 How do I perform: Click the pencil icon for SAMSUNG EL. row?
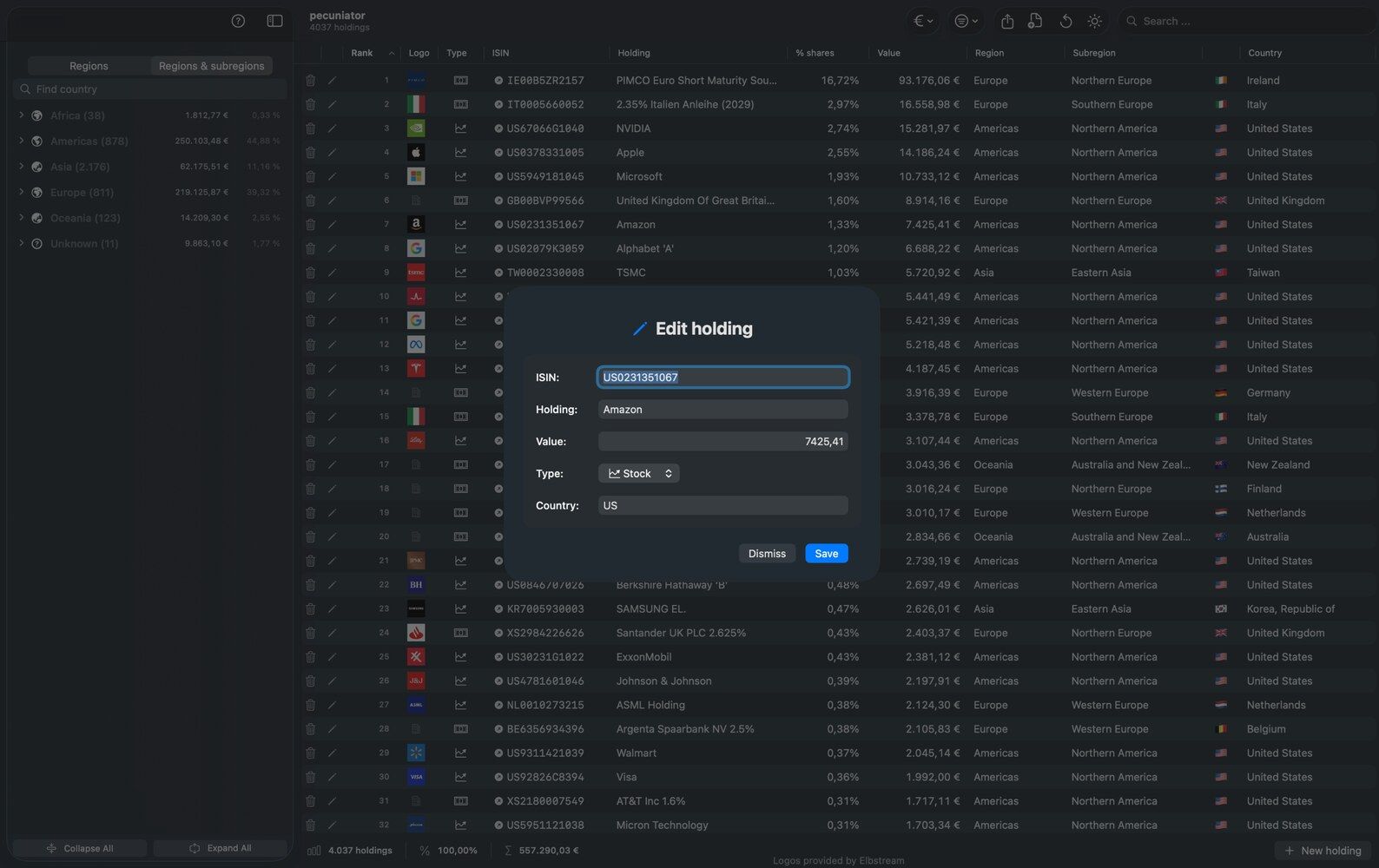(x=332, y=609)
